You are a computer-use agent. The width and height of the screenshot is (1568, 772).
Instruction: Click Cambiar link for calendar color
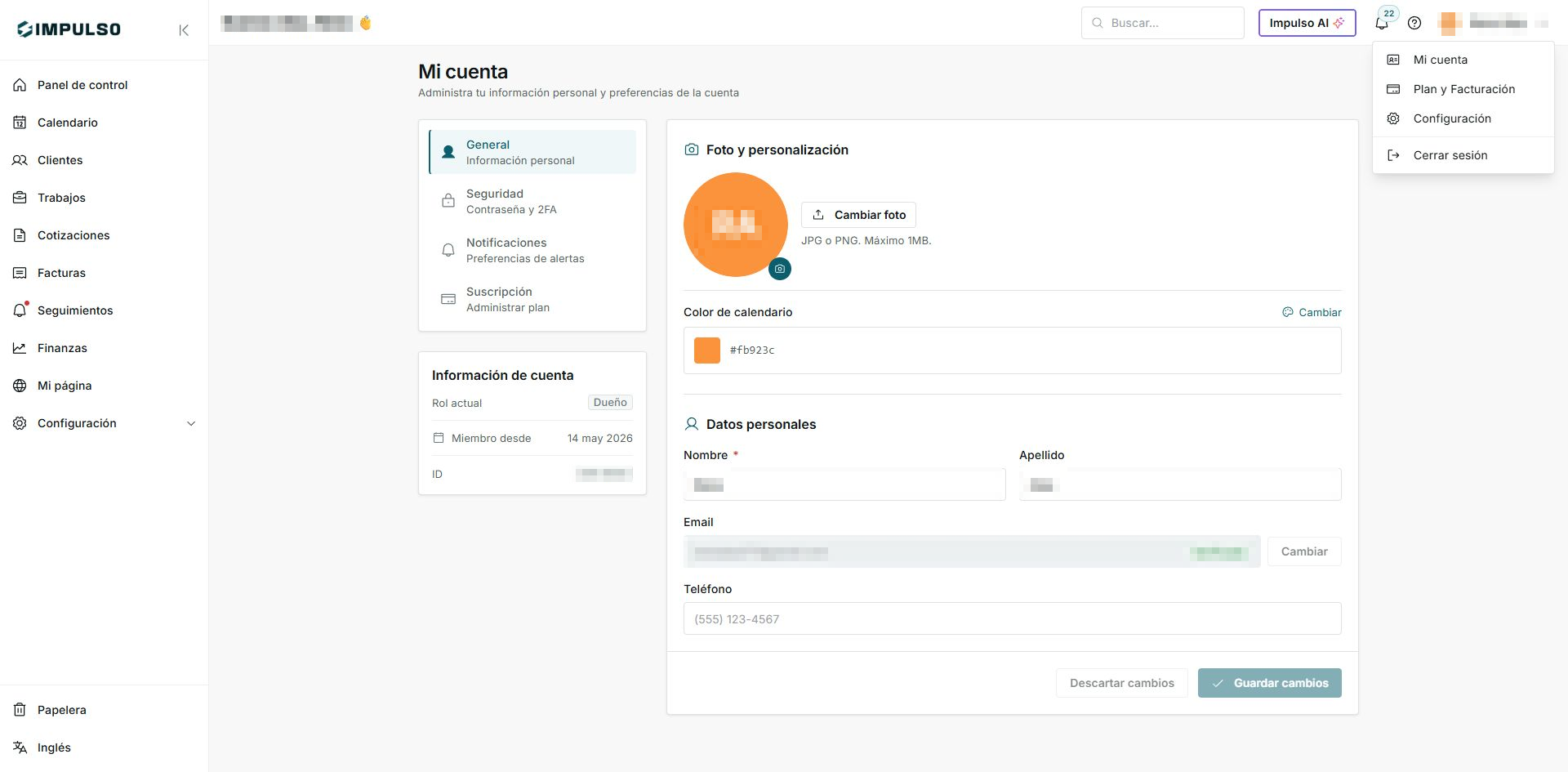click(1312, 312)
